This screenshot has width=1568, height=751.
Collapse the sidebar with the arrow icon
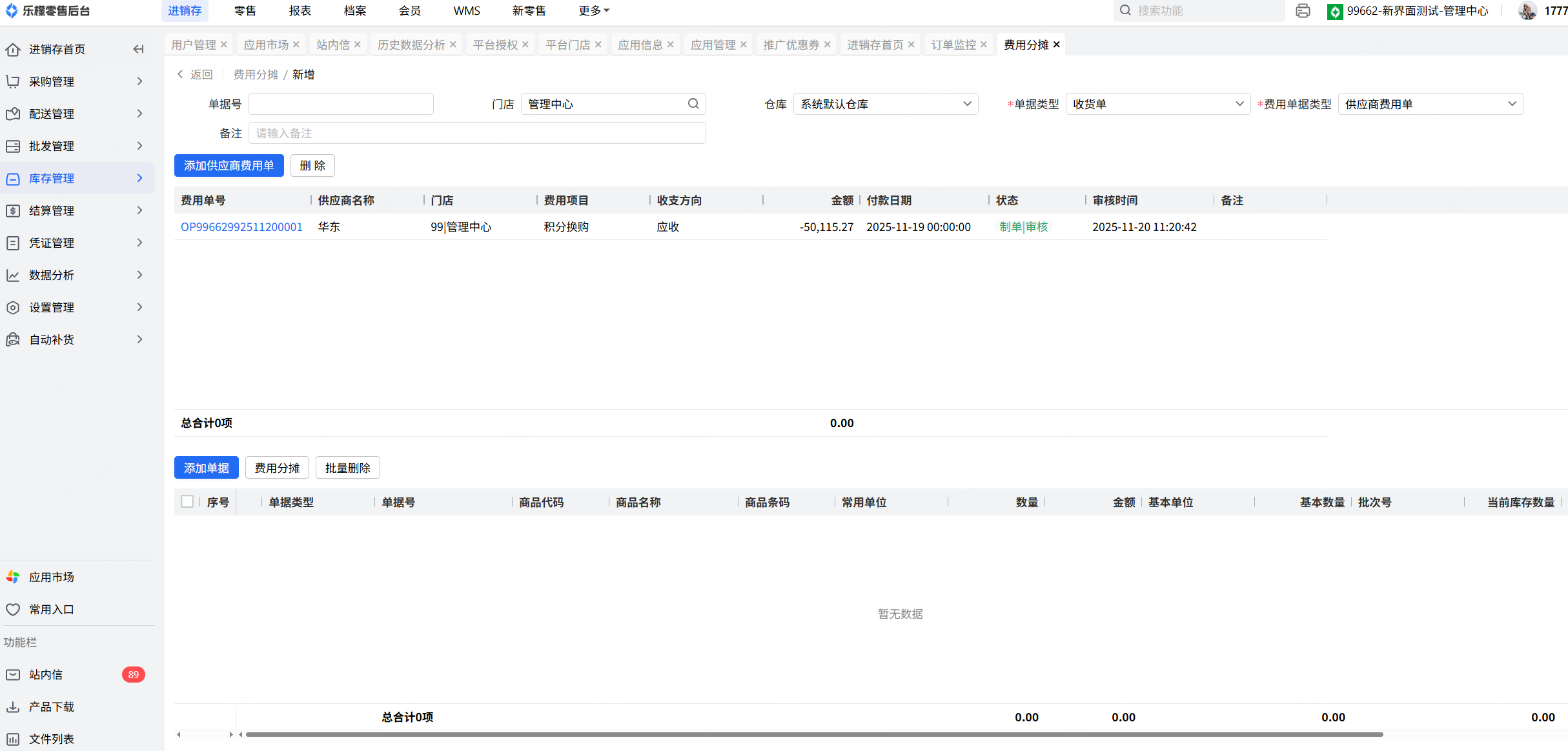tap(138, 49)
